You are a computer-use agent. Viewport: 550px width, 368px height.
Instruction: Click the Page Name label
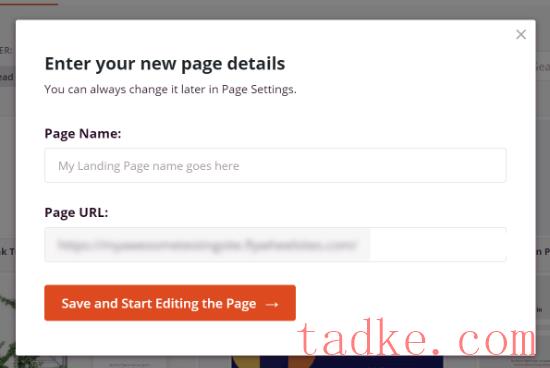pos(83,134)
